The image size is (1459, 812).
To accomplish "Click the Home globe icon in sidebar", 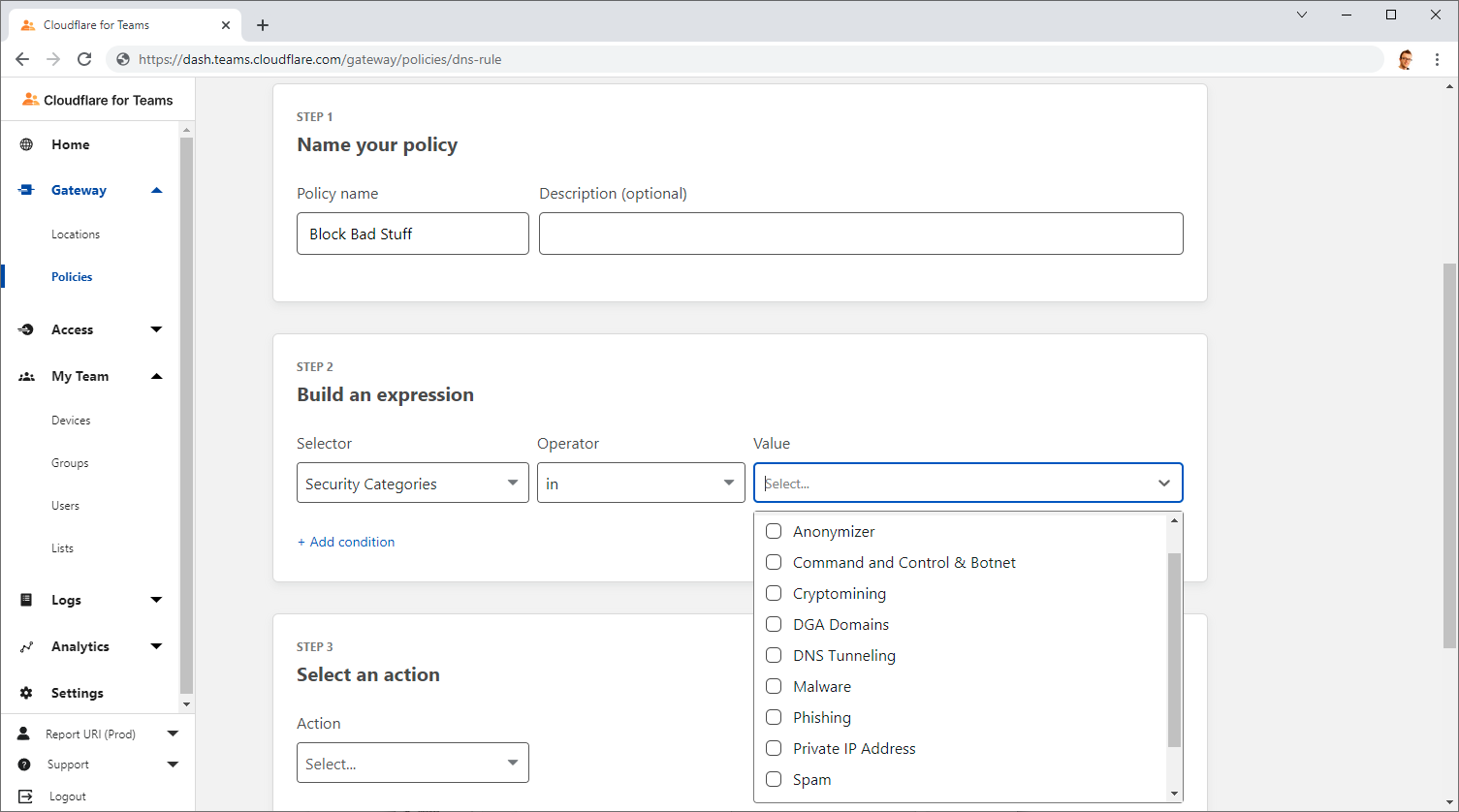I will [x=26, y=144].
